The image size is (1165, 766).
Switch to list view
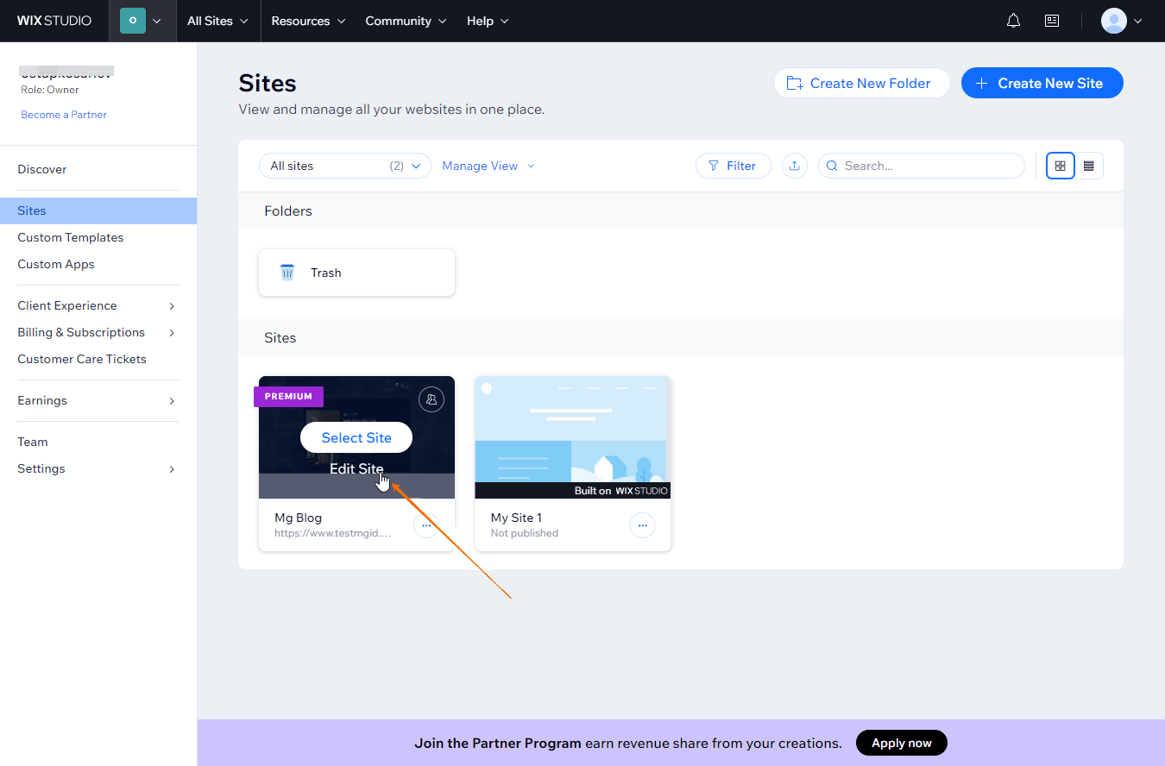tap(1088, 165)
